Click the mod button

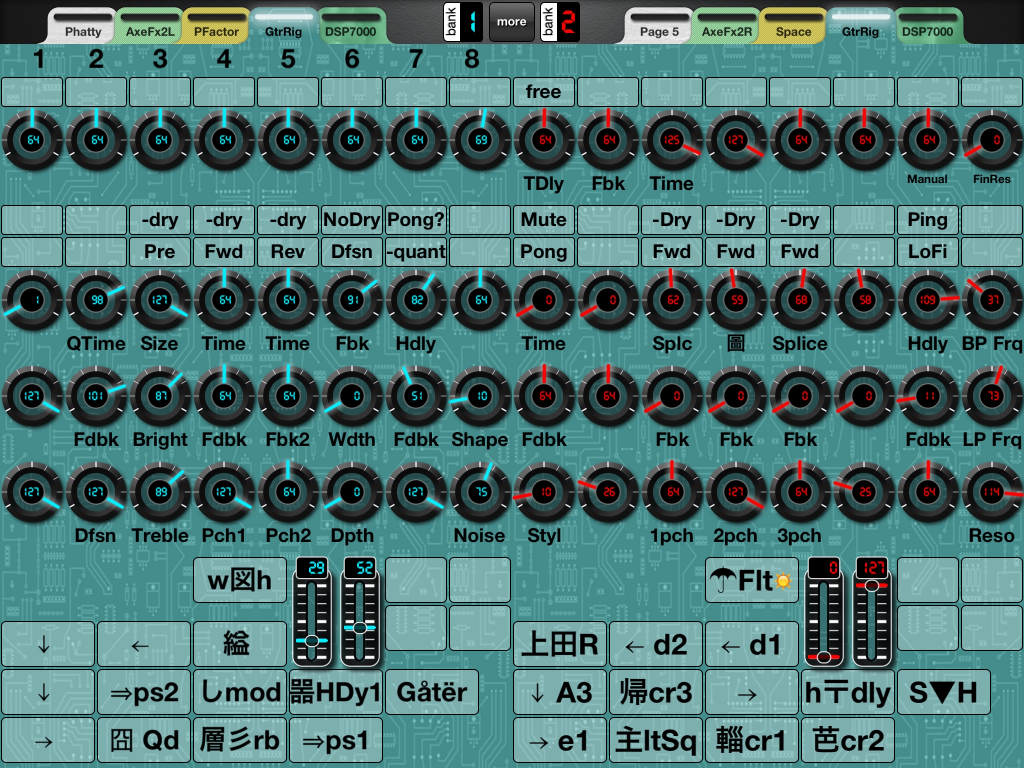(240, 692)
